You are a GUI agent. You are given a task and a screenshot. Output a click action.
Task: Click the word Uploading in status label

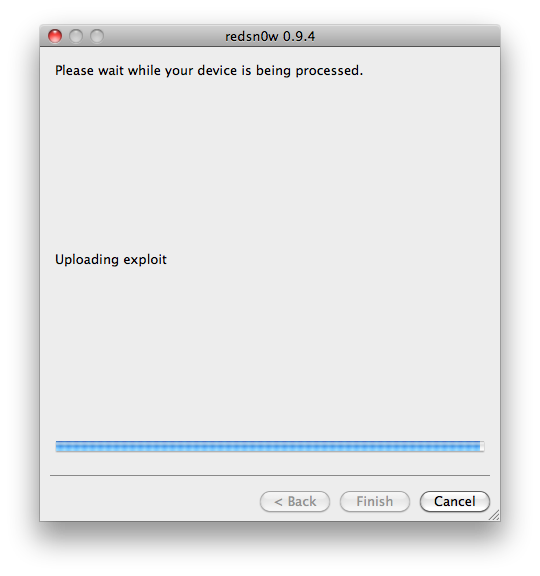pos(87,260)
